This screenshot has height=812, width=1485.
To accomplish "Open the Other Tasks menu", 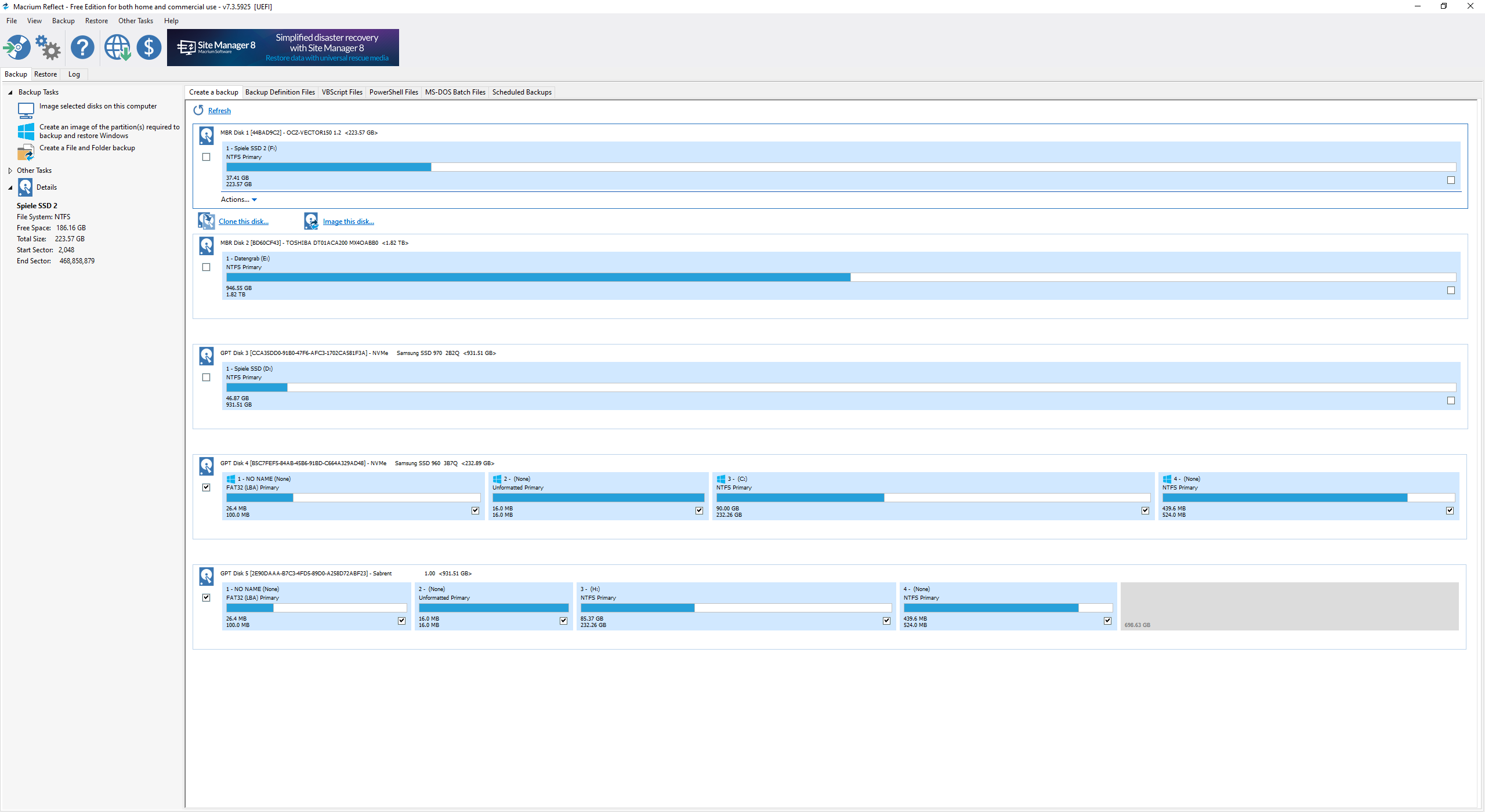I will pyautogui.click(x=135, y=21).
